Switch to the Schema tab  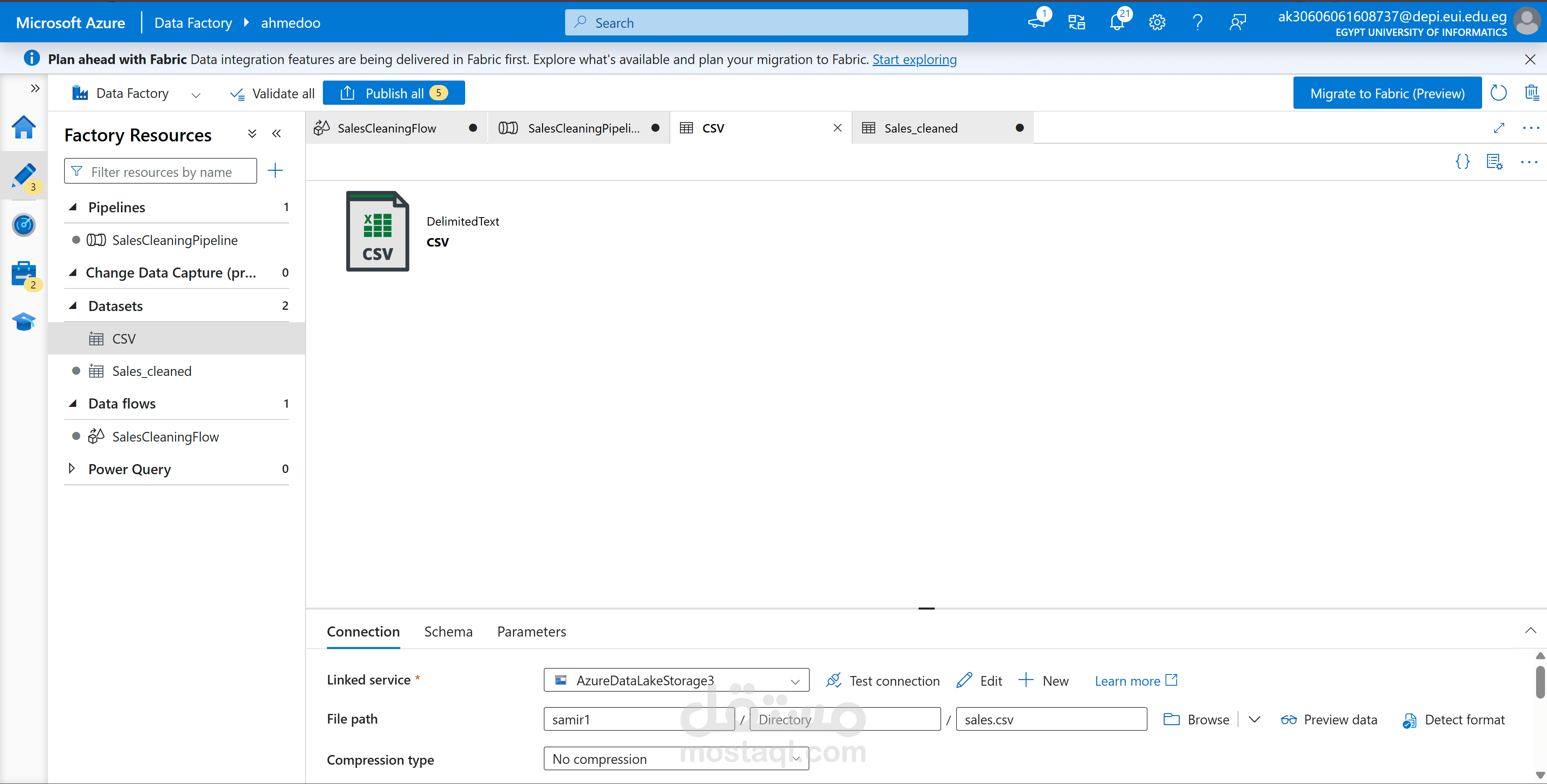click(x=448, y=632)
